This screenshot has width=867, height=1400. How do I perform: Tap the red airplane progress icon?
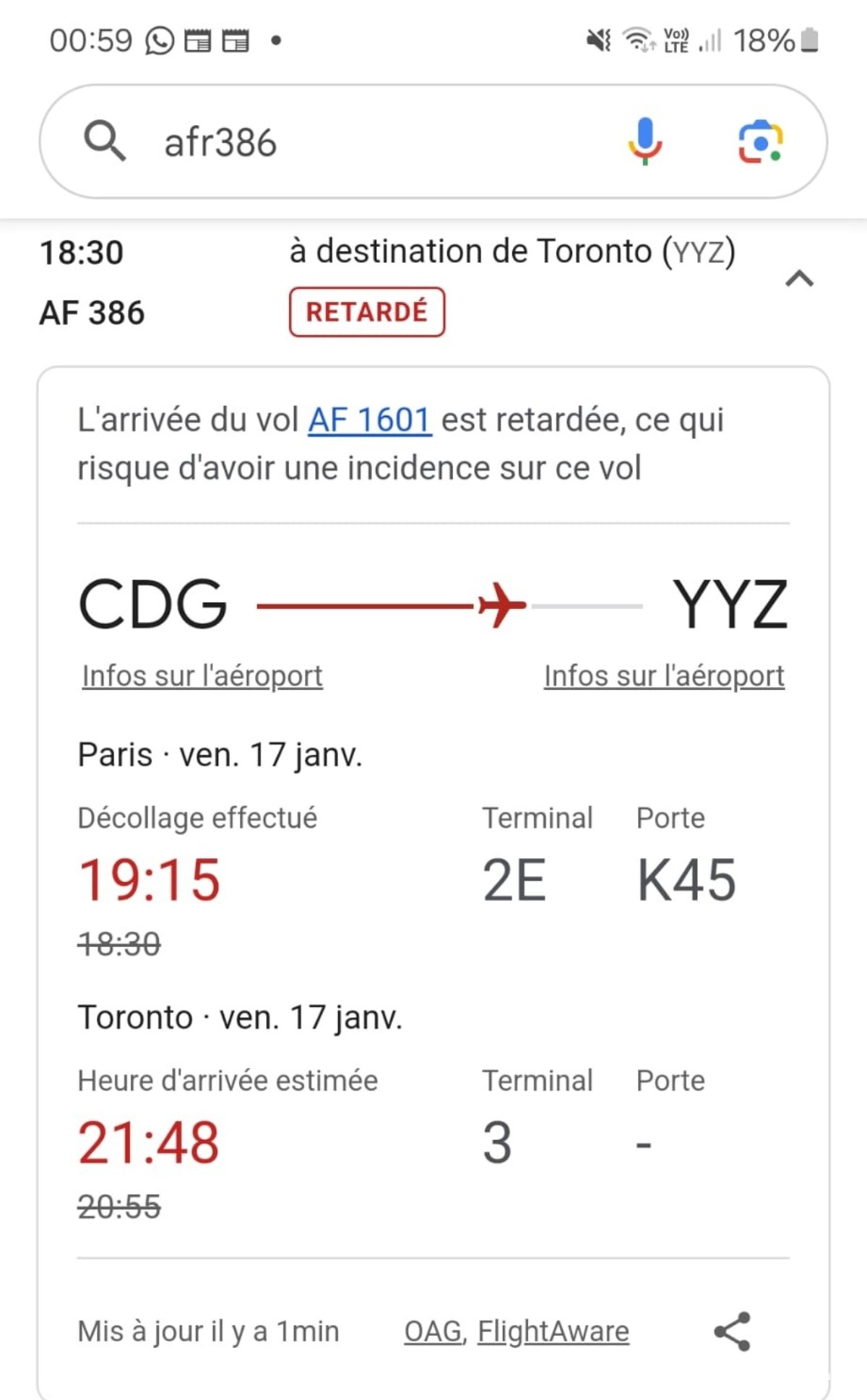click(x=501, y=605)
